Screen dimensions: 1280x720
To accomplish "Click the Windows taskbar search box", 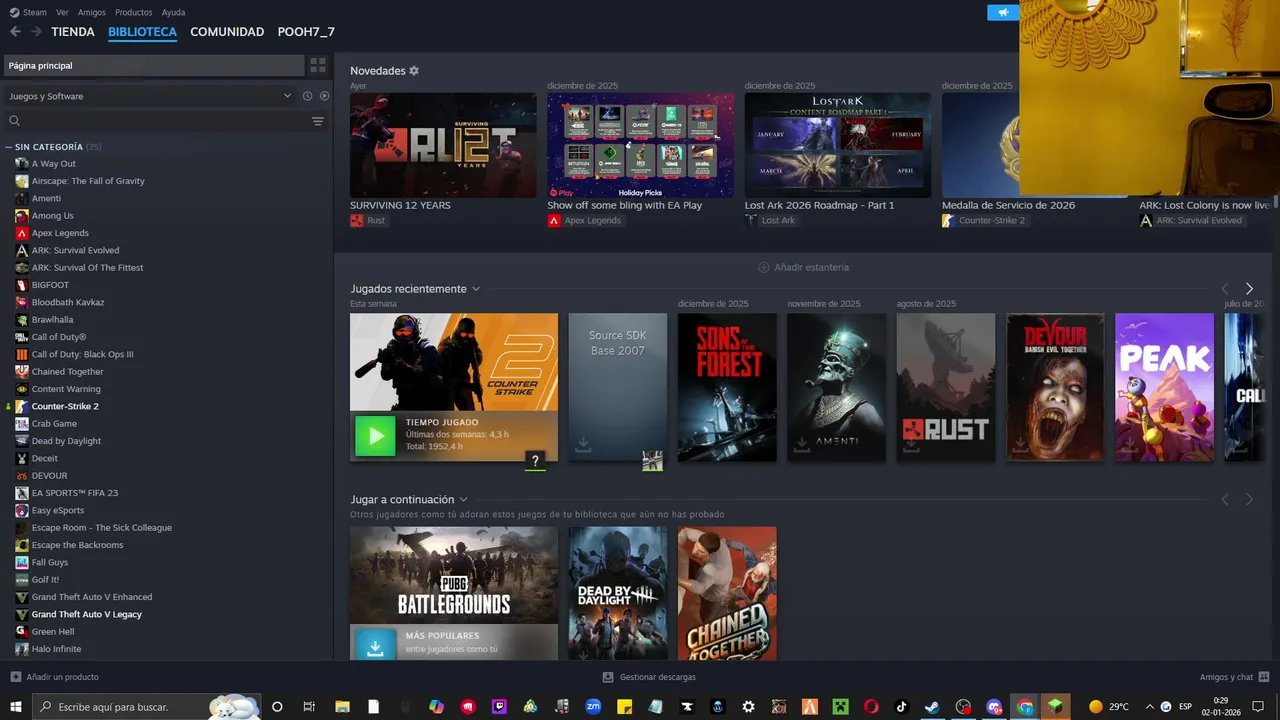I will [147, 706].
